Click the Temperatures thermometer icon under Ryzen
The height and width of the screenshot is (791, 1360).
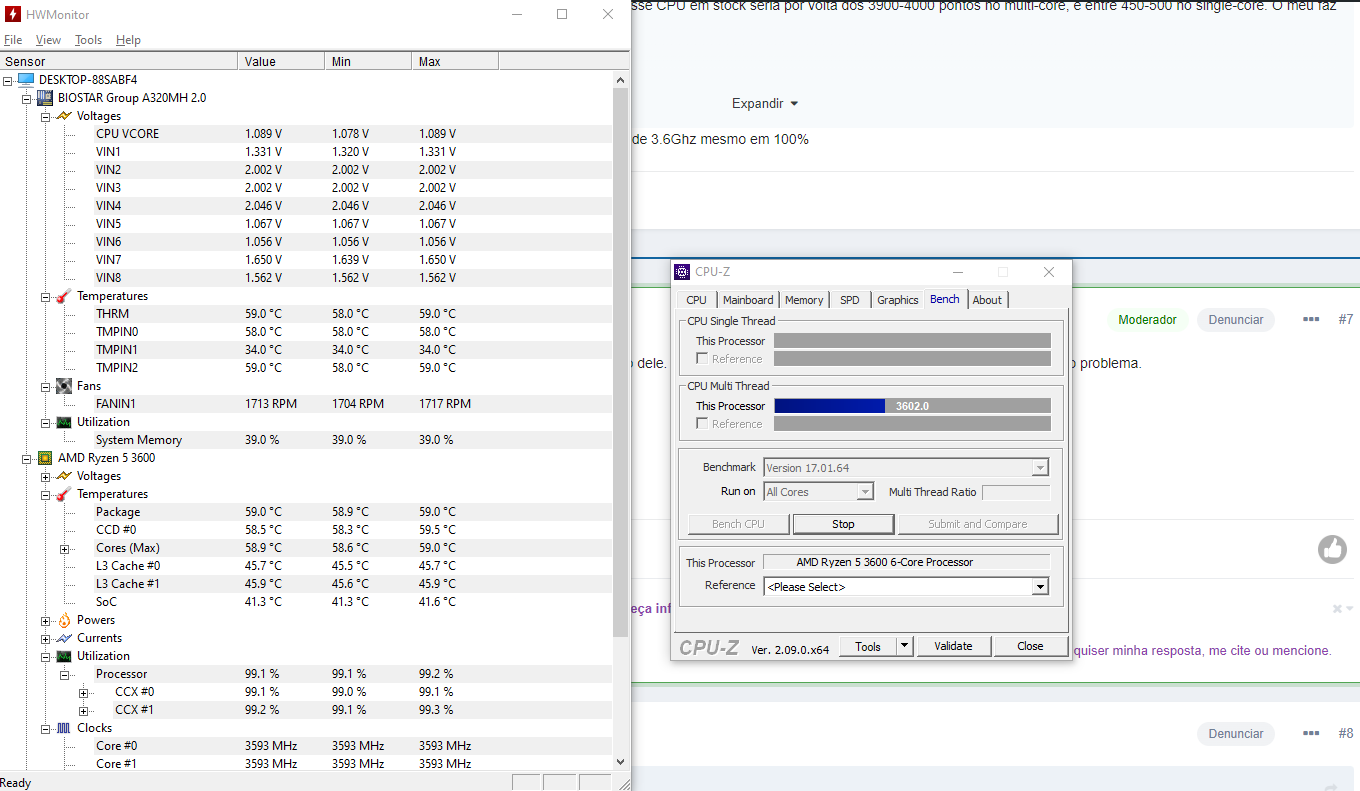pyautogui.click(x=64, y=494)
